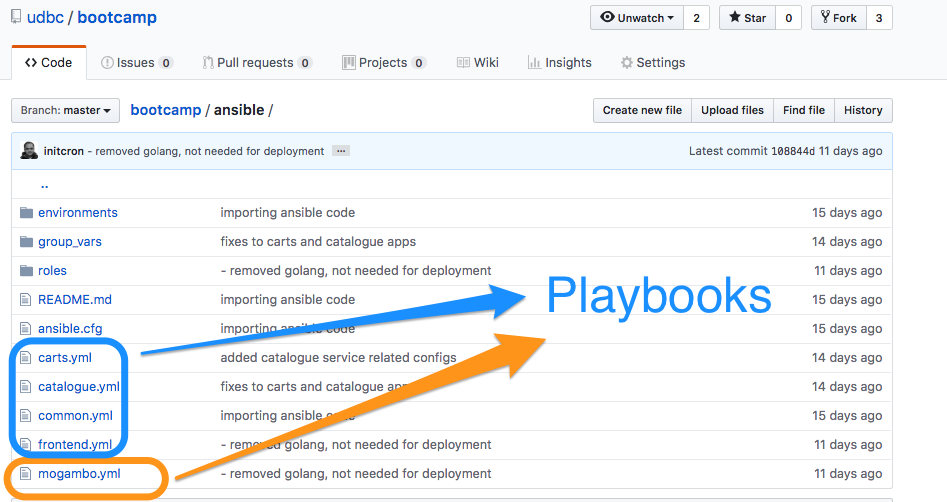
Task: Open the forks count 3
Action: tap(879, 18)
